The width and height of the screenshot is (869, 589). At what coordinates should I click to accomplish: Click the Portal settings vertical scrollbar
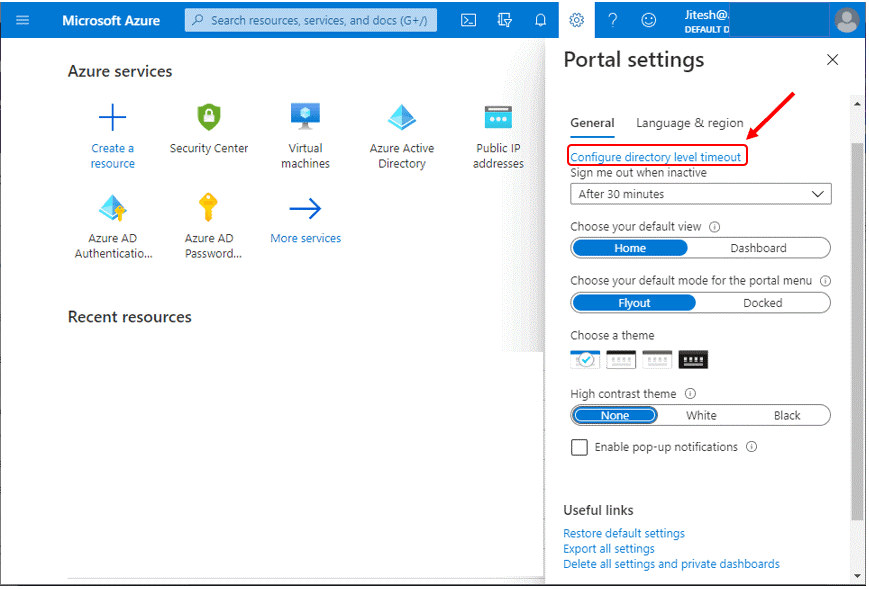click(858, 332)
